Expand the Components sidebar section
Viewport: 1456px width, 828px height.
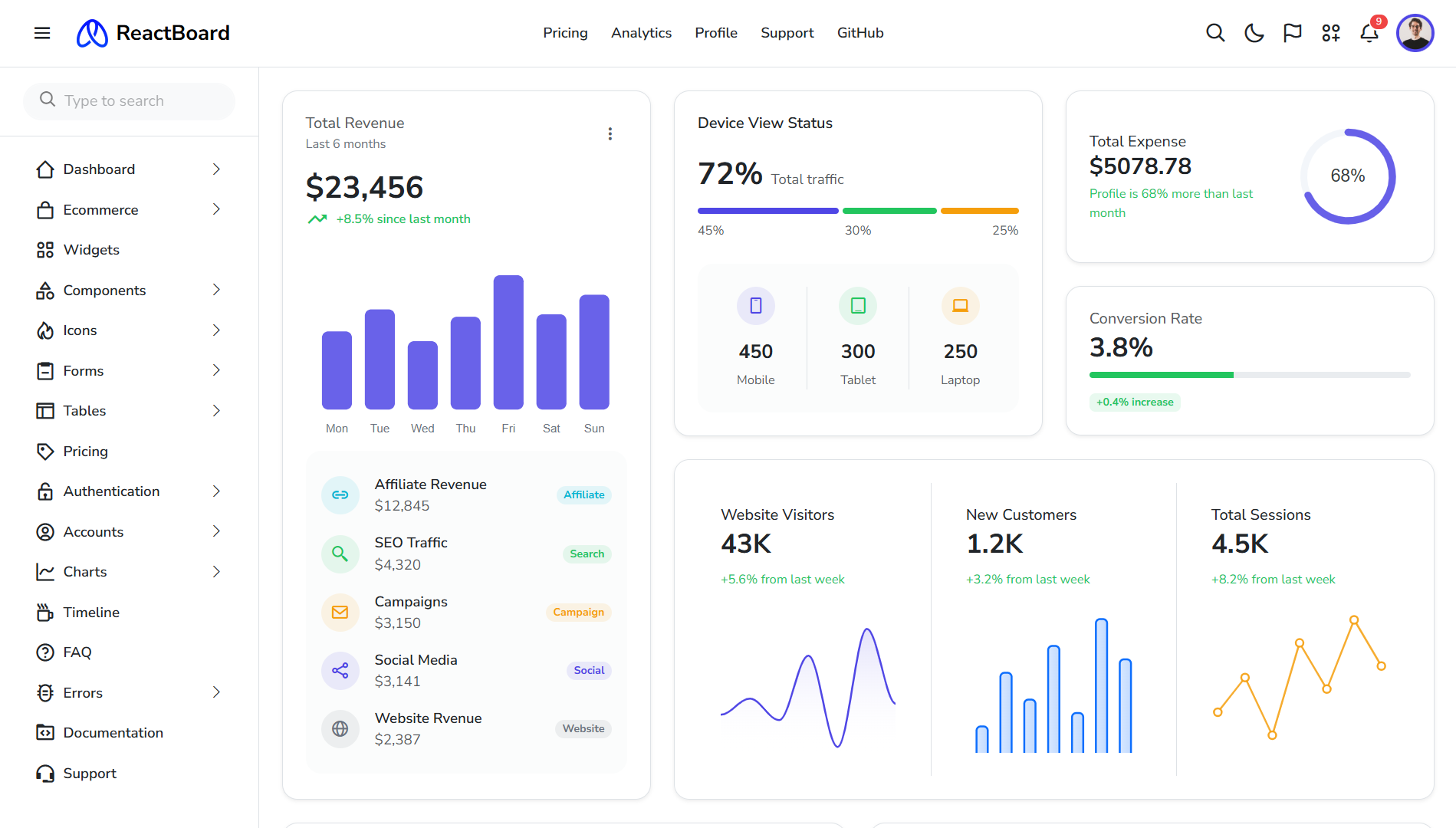[104, 290]
